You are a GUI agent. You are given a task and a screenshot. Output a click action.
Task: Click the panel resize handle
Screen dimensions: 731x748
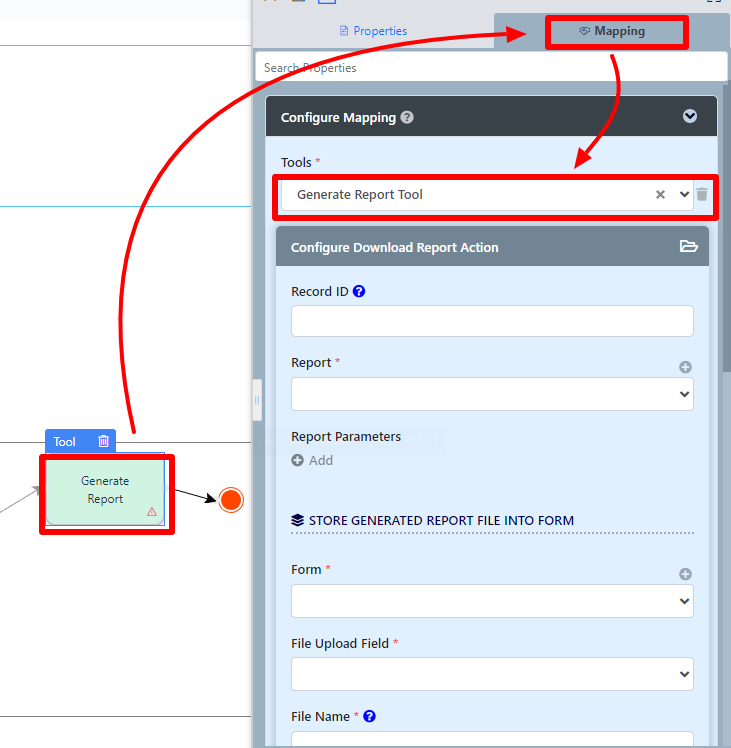(257, 400)
